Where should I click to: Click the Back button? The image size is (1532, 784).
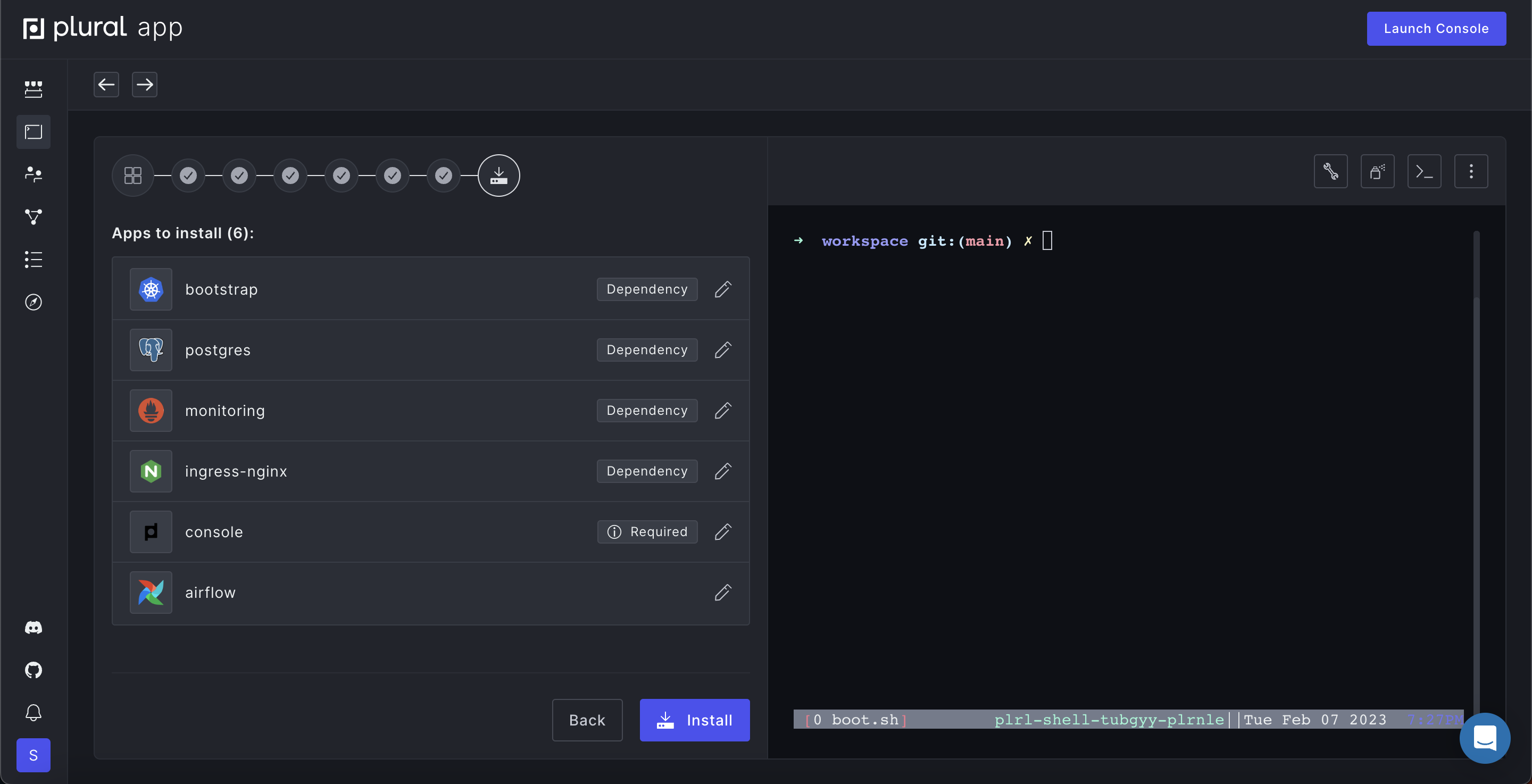click(x=587, y=720)
